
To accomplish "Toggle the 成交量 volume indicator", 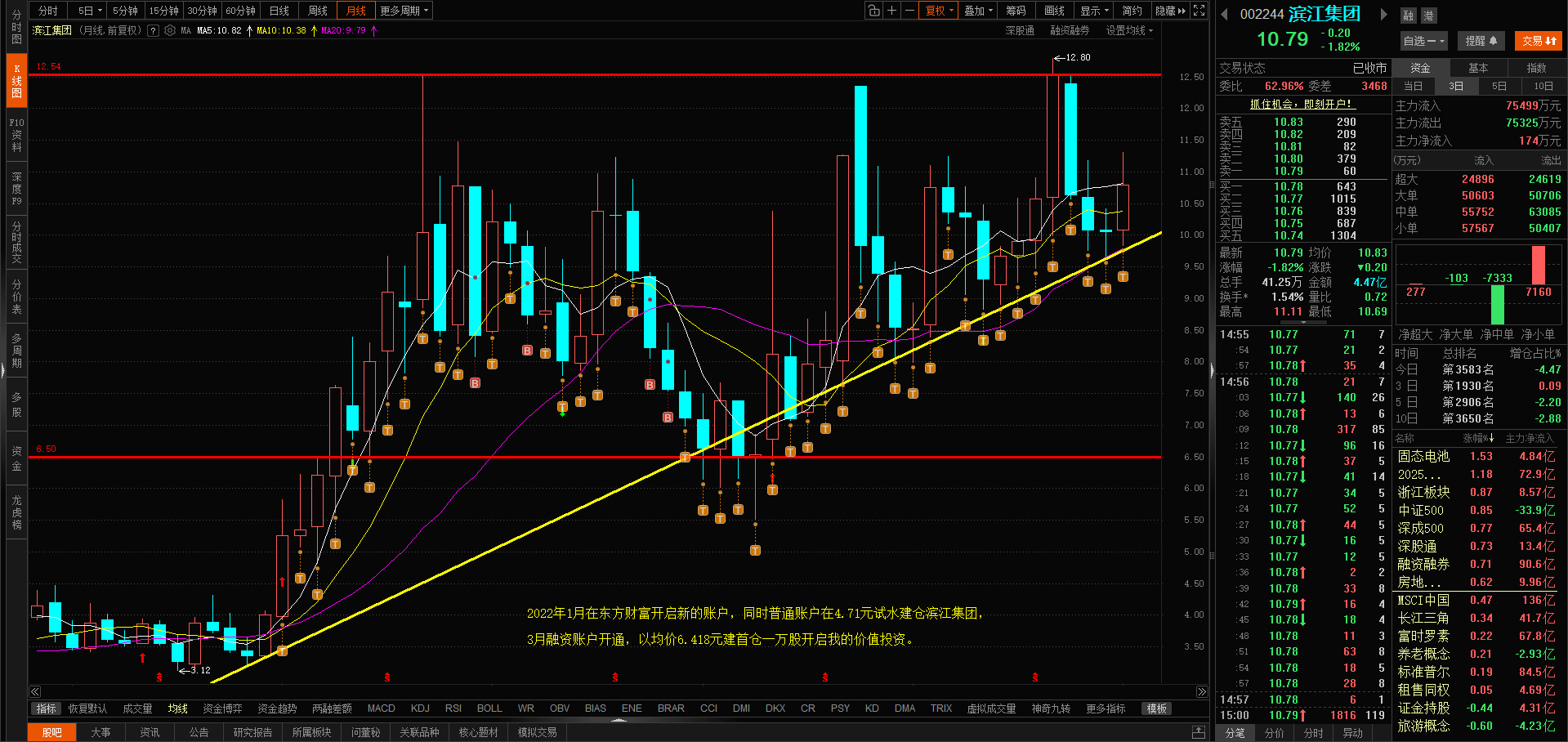I will [x=137, y=708].
